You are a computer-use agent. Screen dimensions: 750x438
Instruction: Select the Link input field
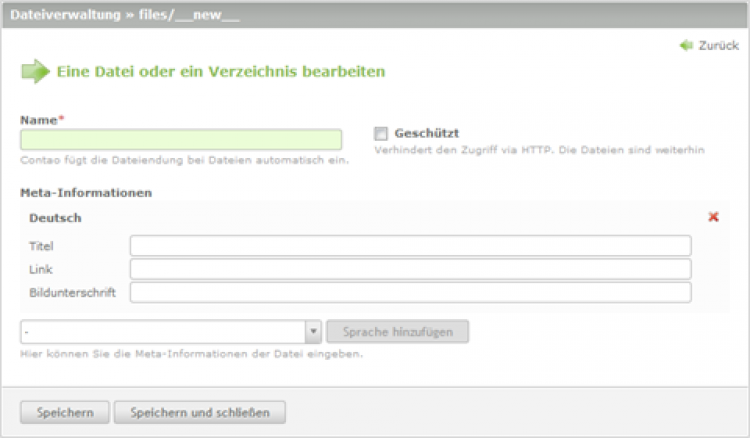click(x=410, y=269)
